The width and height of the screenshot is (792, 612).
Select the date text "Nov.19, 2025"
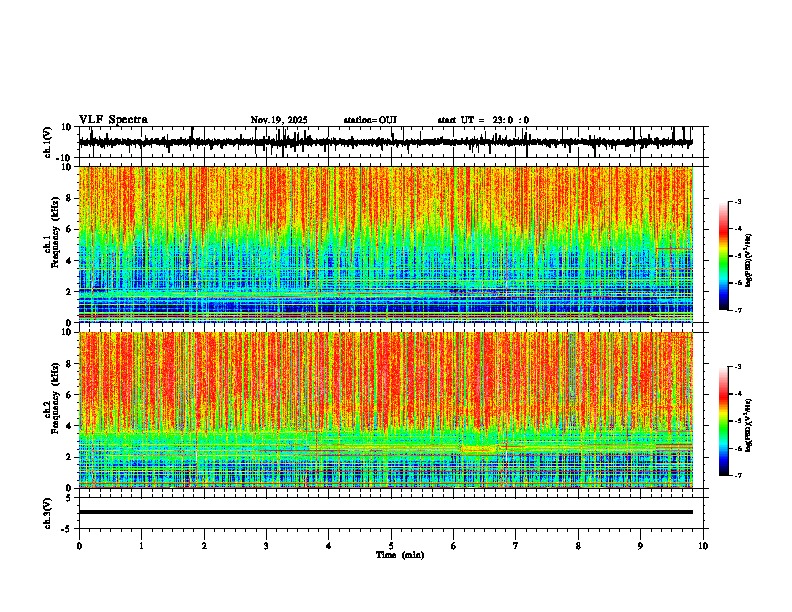coord(279,120)
